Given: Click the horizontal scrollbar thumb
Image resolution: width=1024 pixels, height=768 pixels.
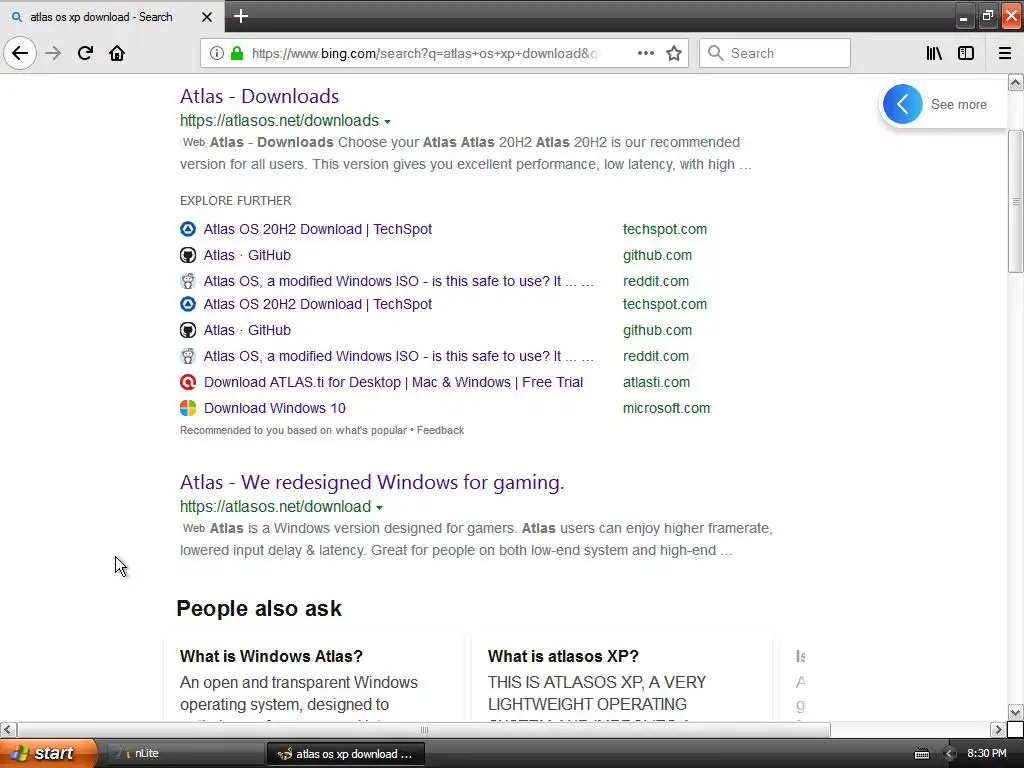Looking at the screenshot, I should tap(424, 729).
